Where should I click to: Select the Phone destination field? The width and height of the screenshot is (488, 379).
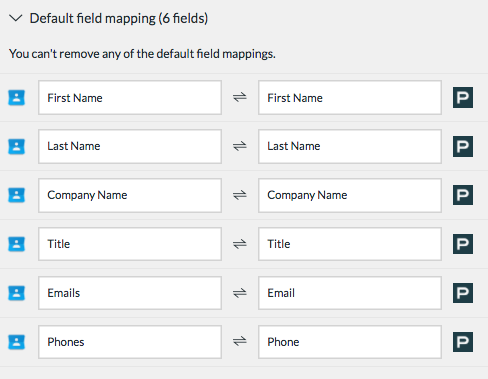350,342
